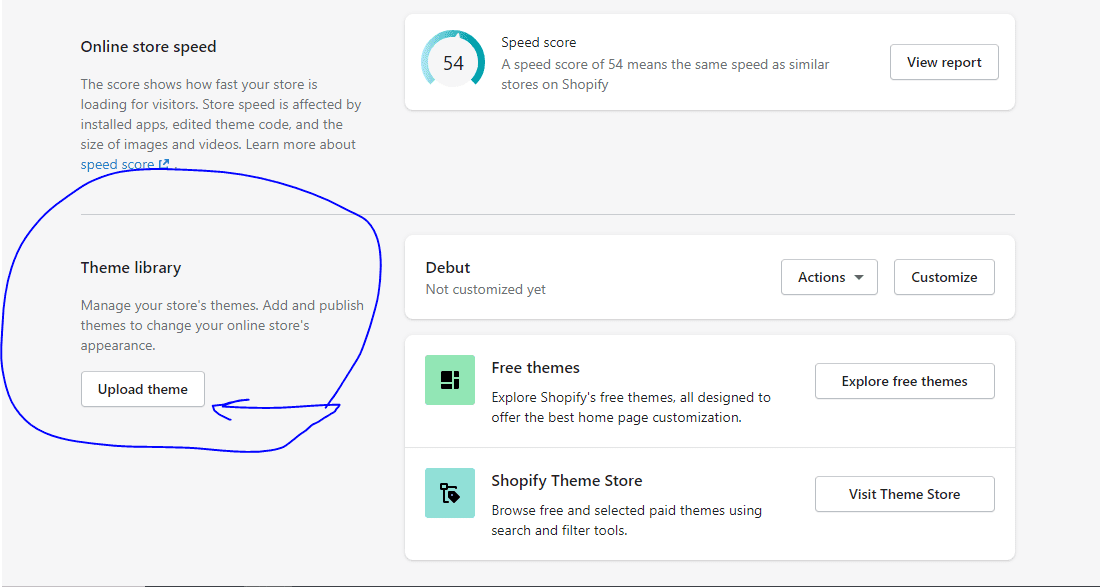The width and height of the screenshot is (1100, 587).
Task: Click the 'Explore Shopify's free themes' description
Action: 631,407
